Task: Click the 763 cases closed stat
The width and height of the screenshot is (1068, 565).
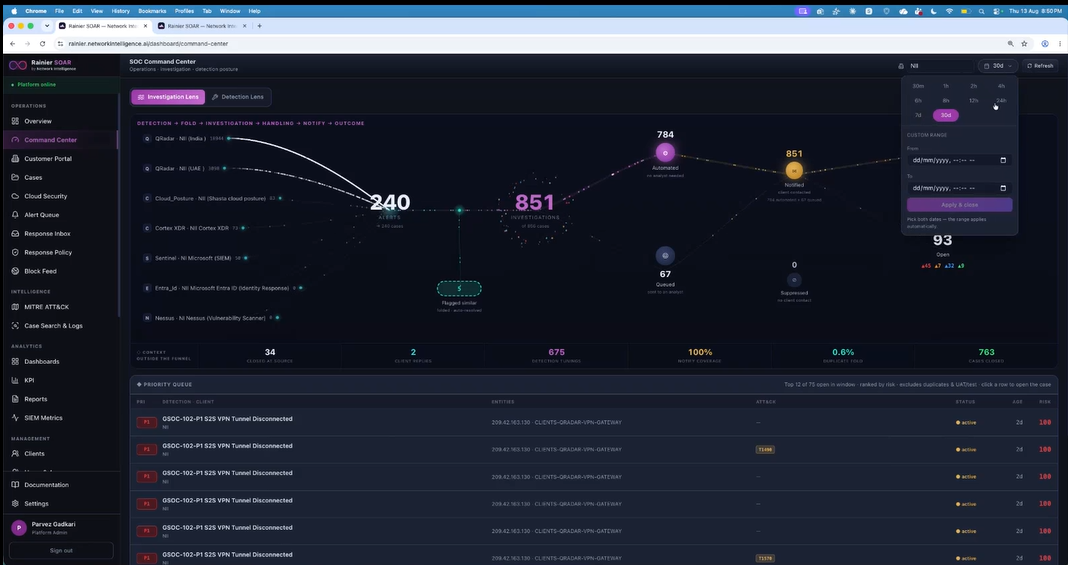Action: pyautogui.click(x=986, y=355)
